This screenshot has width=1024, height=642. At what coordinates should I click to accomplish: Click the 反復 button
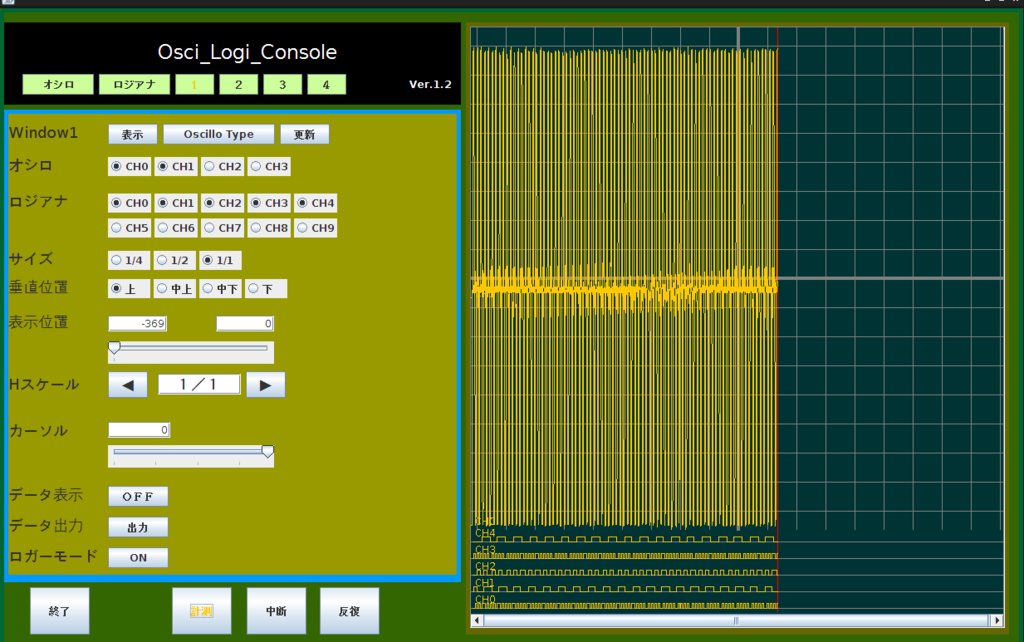349,611
